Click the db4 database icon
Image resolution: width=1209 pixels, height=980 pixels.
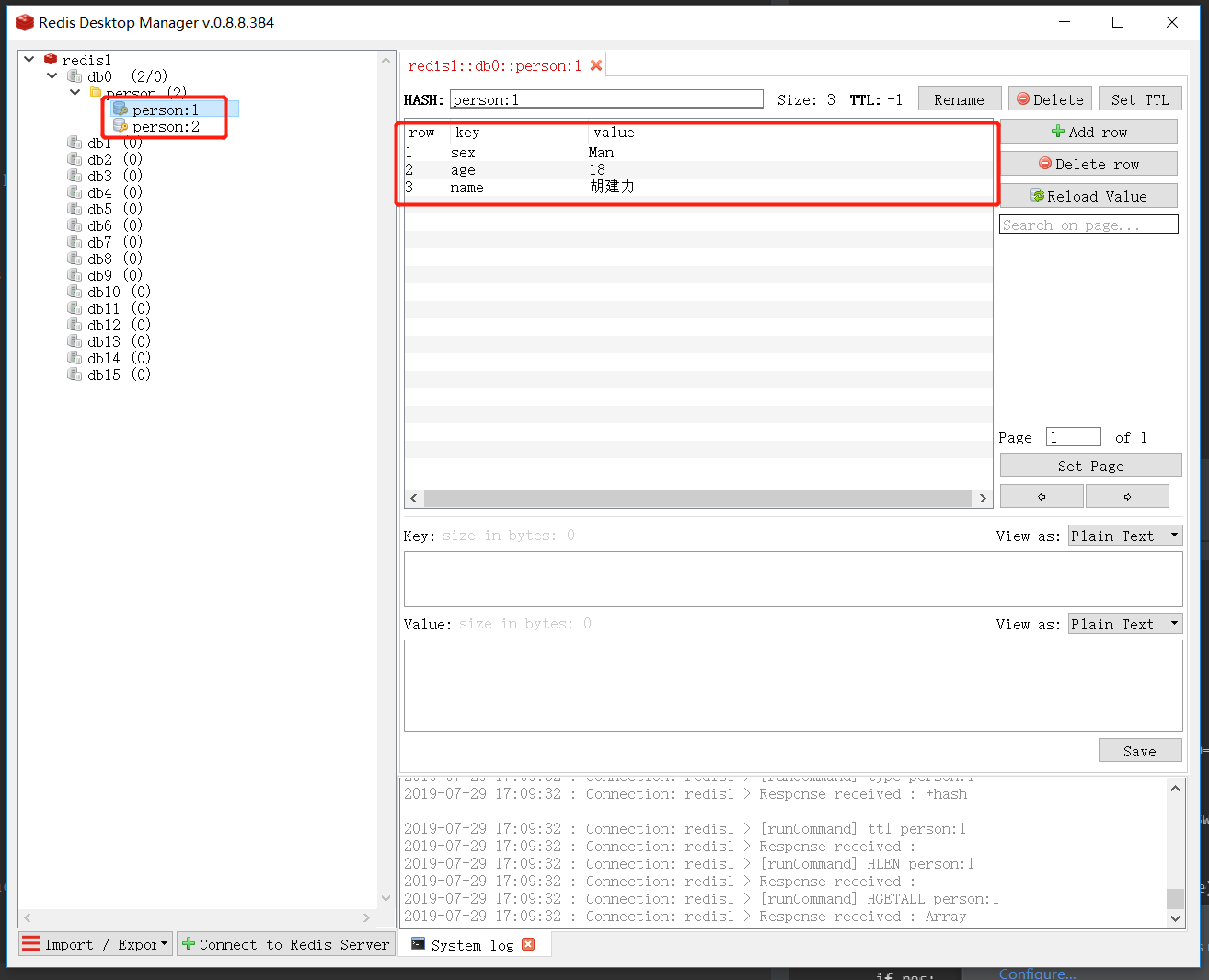(75, 192)
